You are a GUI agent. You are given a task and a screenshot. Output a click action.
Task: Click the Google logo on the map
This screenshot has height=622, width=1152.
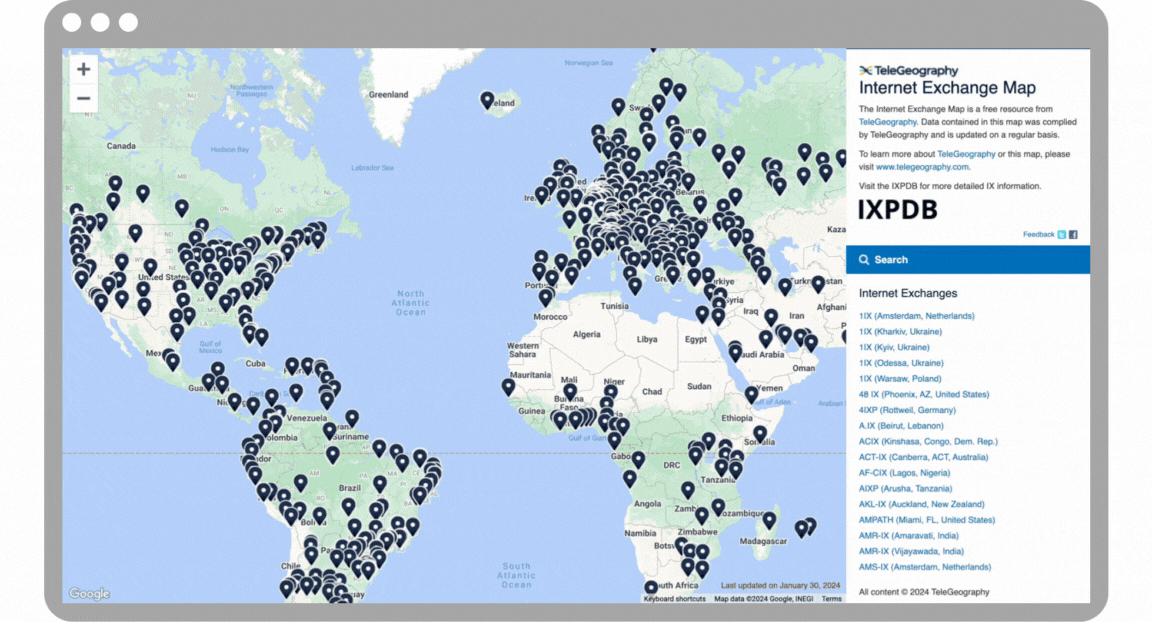tap(88, 593)
